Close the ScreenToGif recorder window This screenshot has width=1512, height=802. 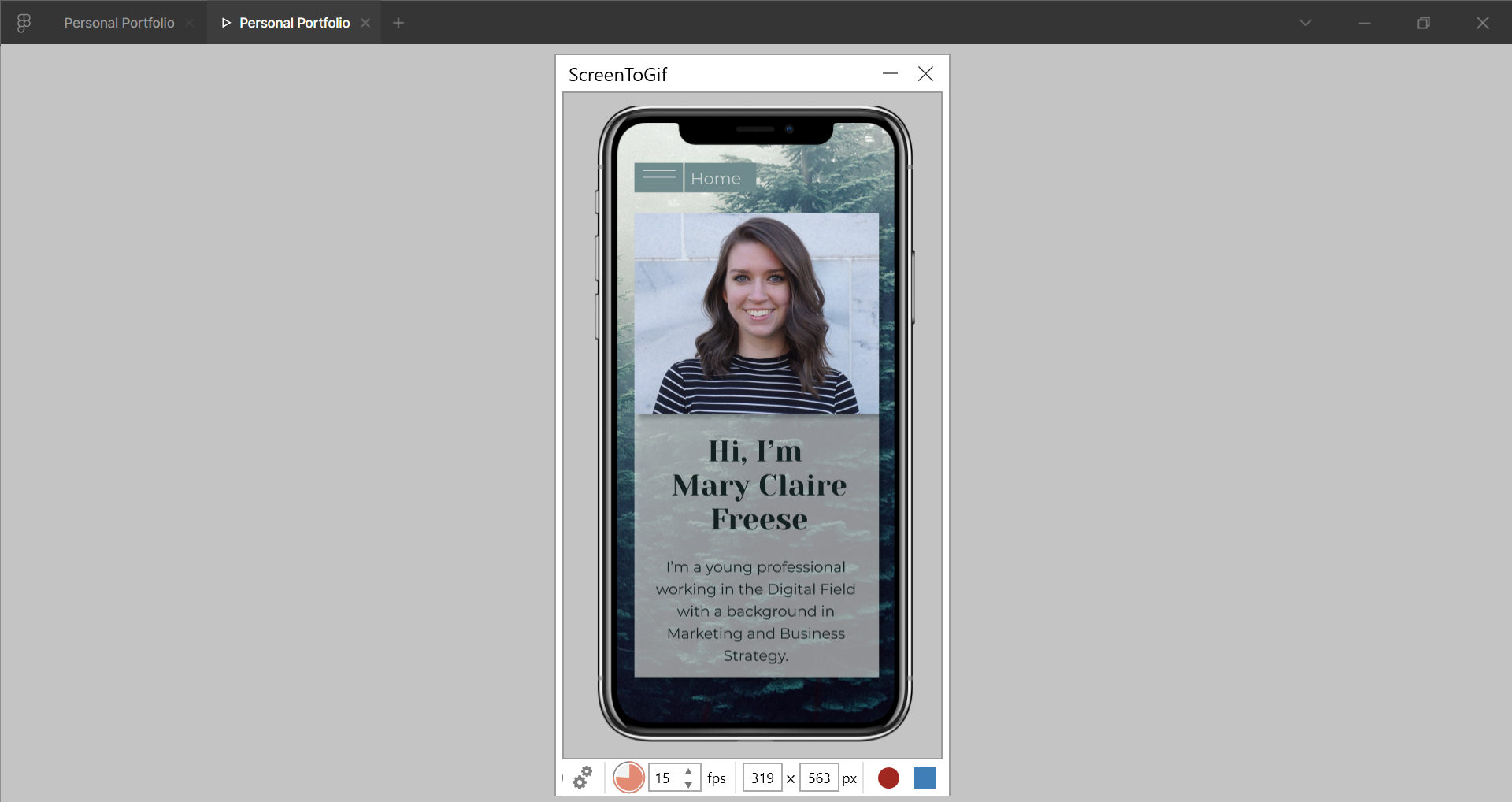pyautogui.click(x=925, y=74)
